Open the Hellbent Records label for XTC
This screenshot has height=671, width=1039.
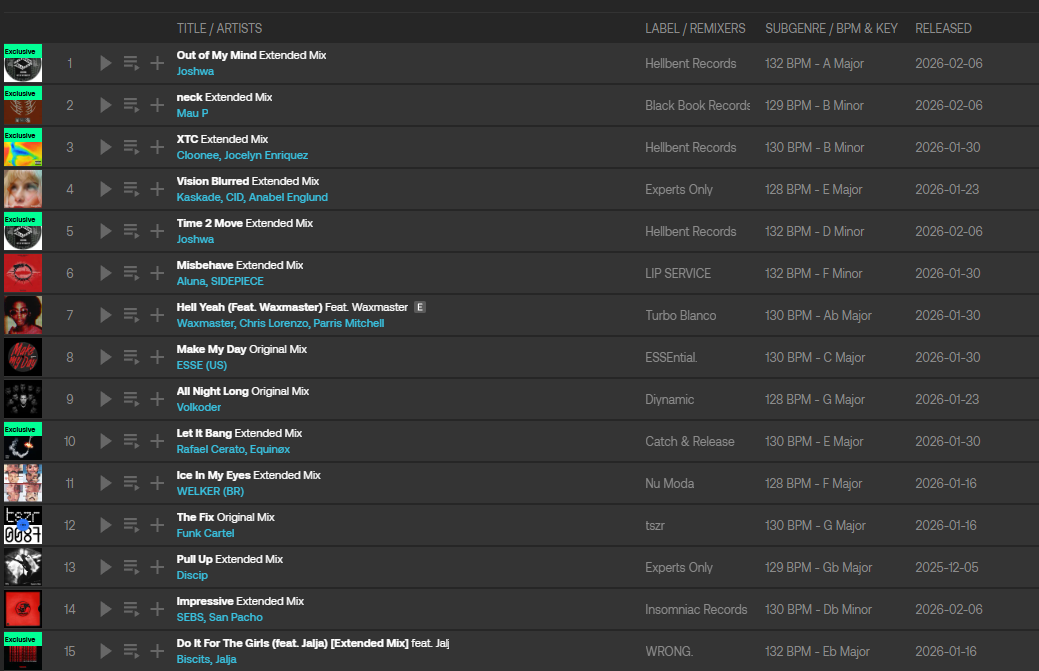click(x=690, y=147)
